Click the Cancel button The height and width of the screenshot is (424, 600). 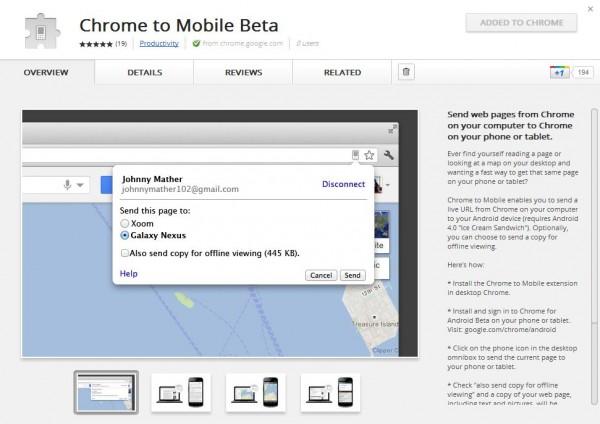coord(321,275)
